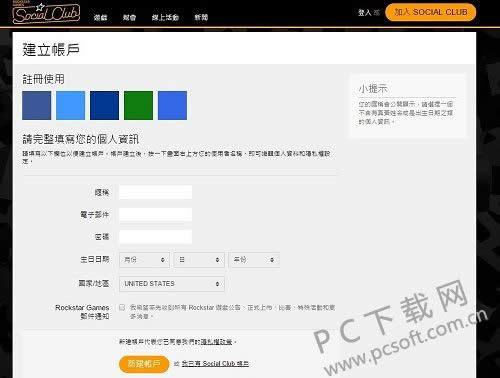
Task: Click the 加入 SOCIAL CLUB button
Action: pos(430,12)
